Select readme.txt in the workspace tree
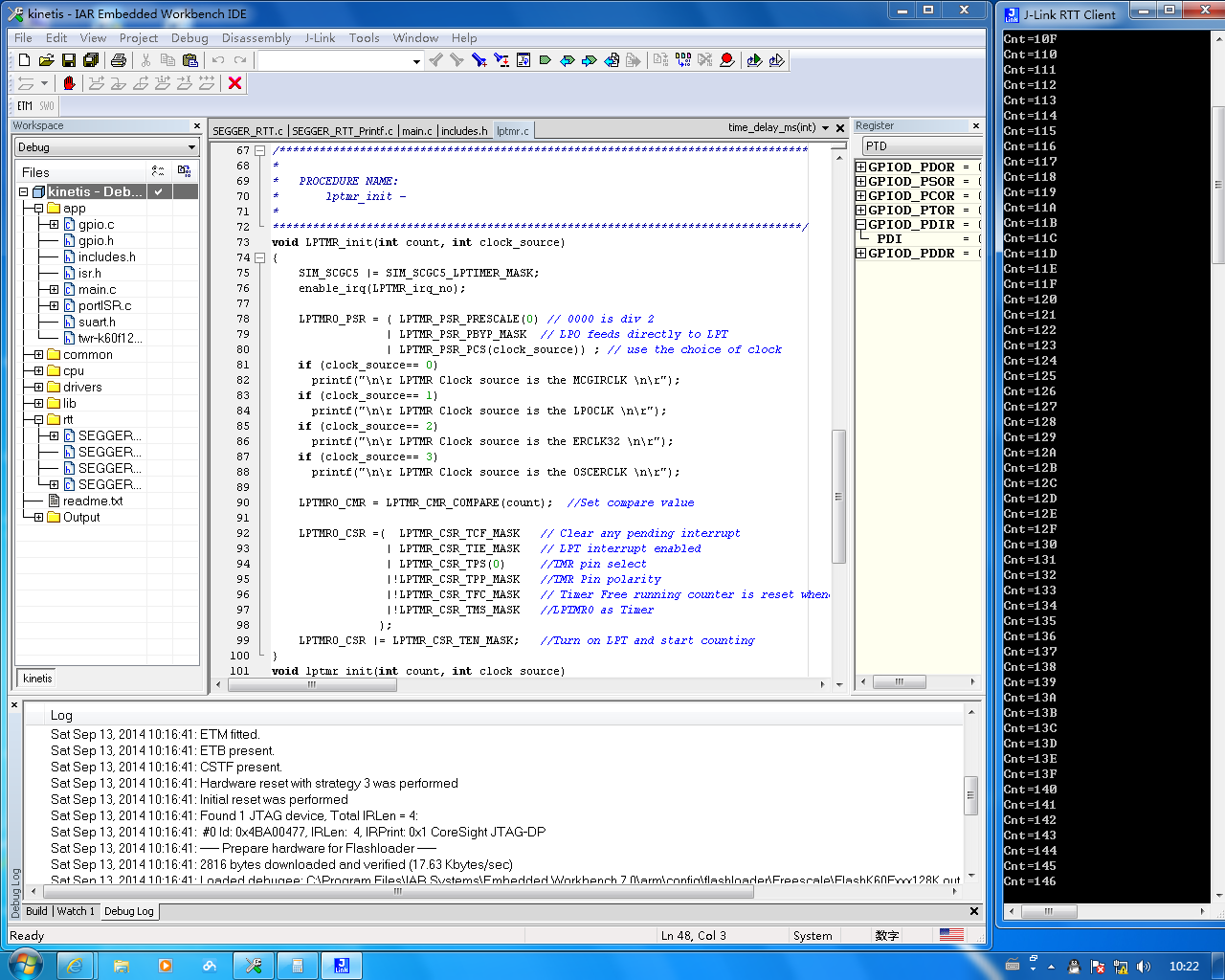 tap(93, 501)
